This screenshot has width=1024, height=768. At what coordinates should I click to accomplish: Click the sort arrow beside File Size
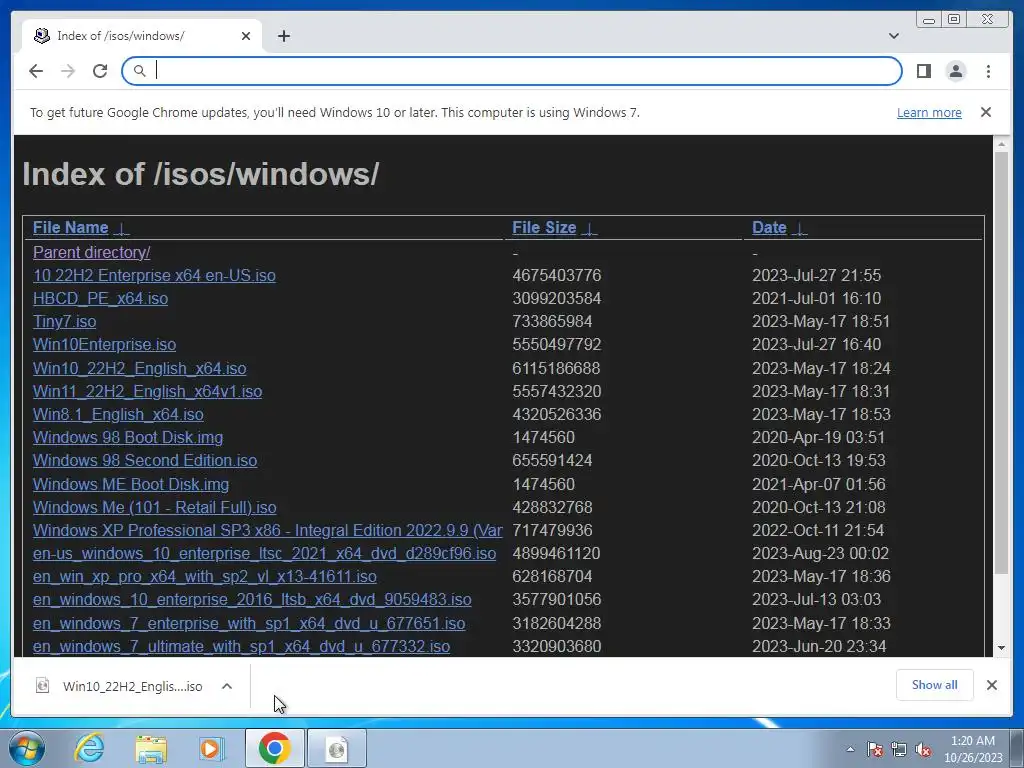click(589, 229)
